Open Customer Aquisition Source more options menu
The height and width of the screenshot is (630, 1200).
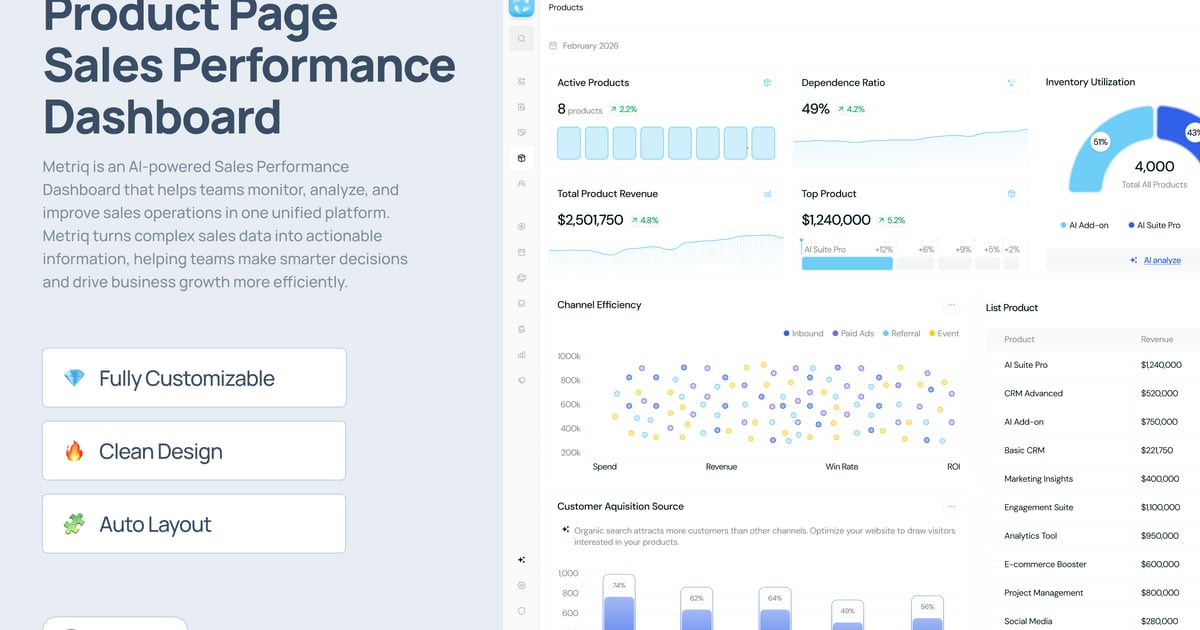coord(951,507)
